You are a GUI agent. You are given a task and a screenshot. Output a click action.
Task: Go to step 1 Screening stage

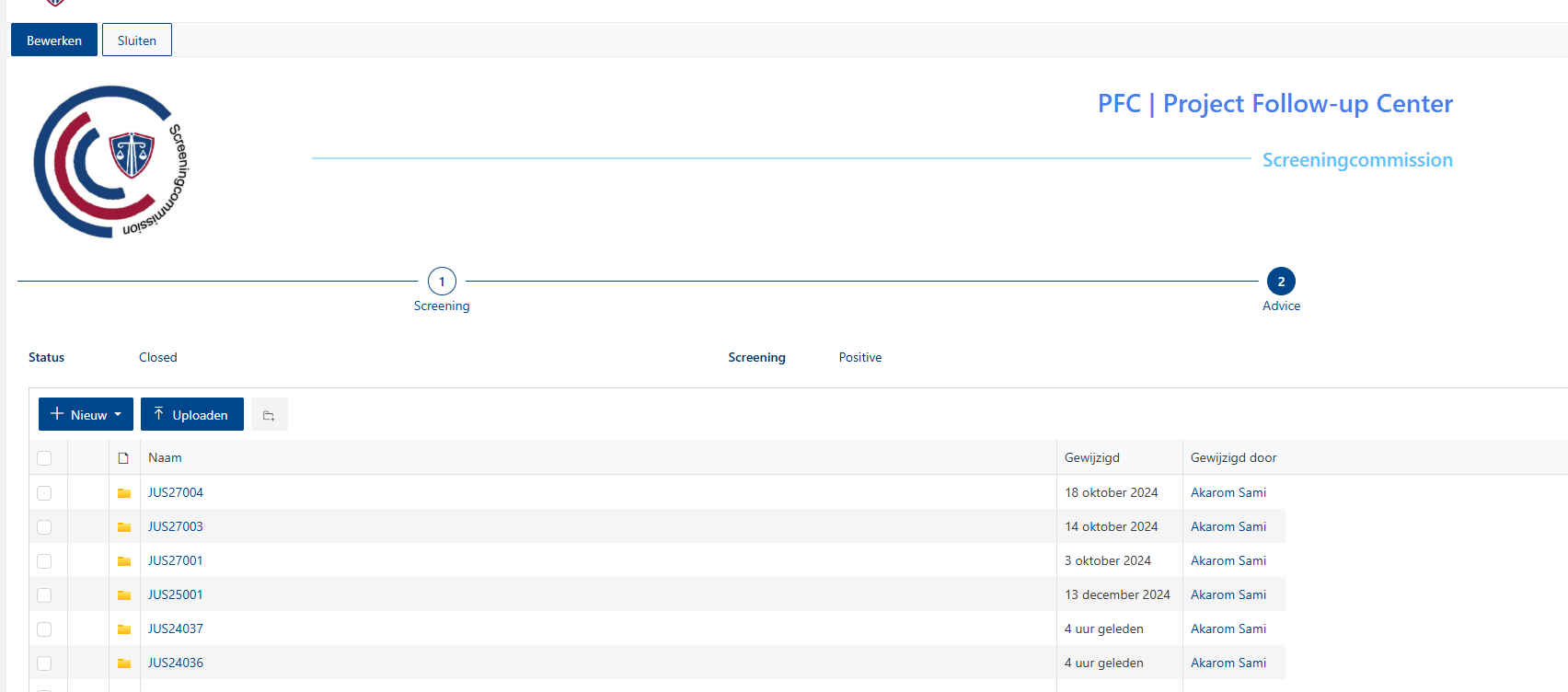pyautogui.click(x=442, y=282)
